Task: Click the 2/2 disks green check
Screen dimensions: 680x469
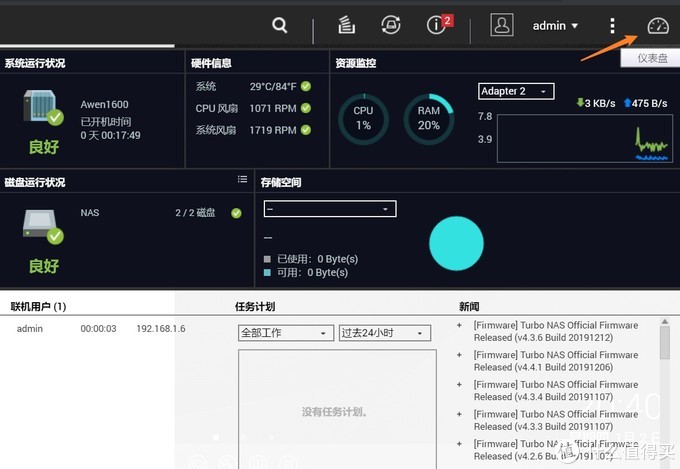Action: coord(236,213)
